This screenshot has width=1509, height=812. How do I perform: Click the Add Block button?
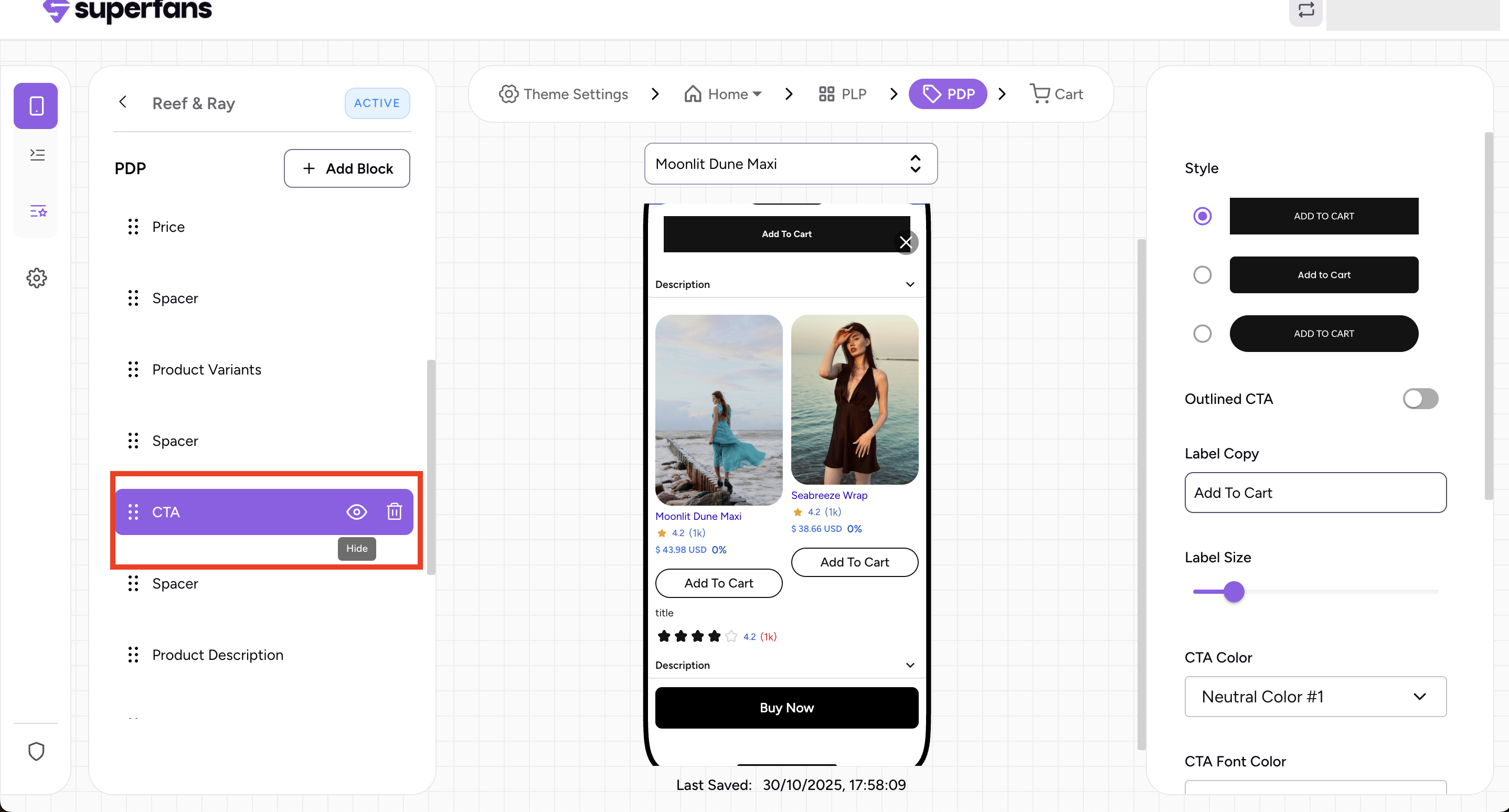(x=347, y=168)
